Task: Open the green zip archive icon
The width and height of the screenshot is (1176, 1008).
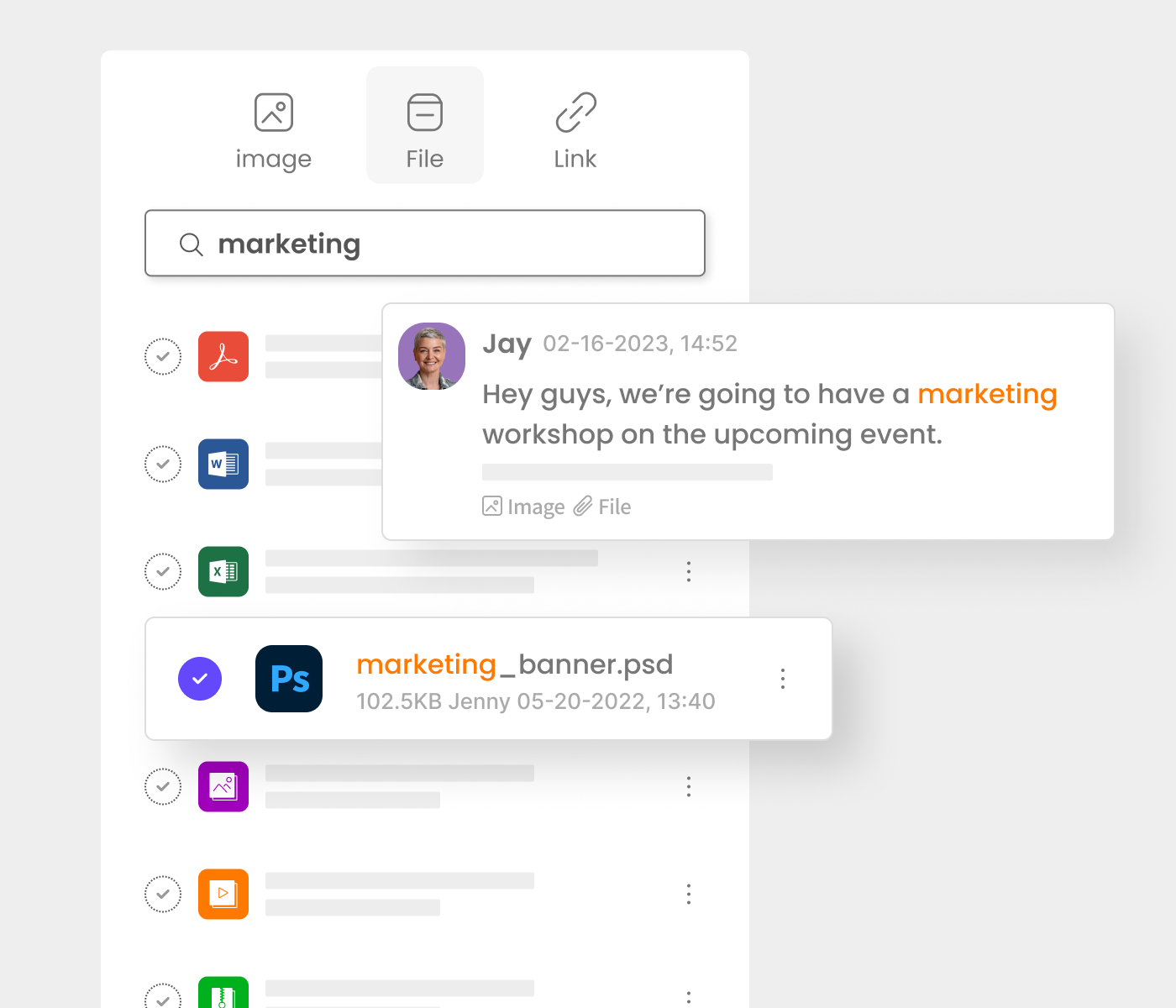Action: tap(223, 993)
